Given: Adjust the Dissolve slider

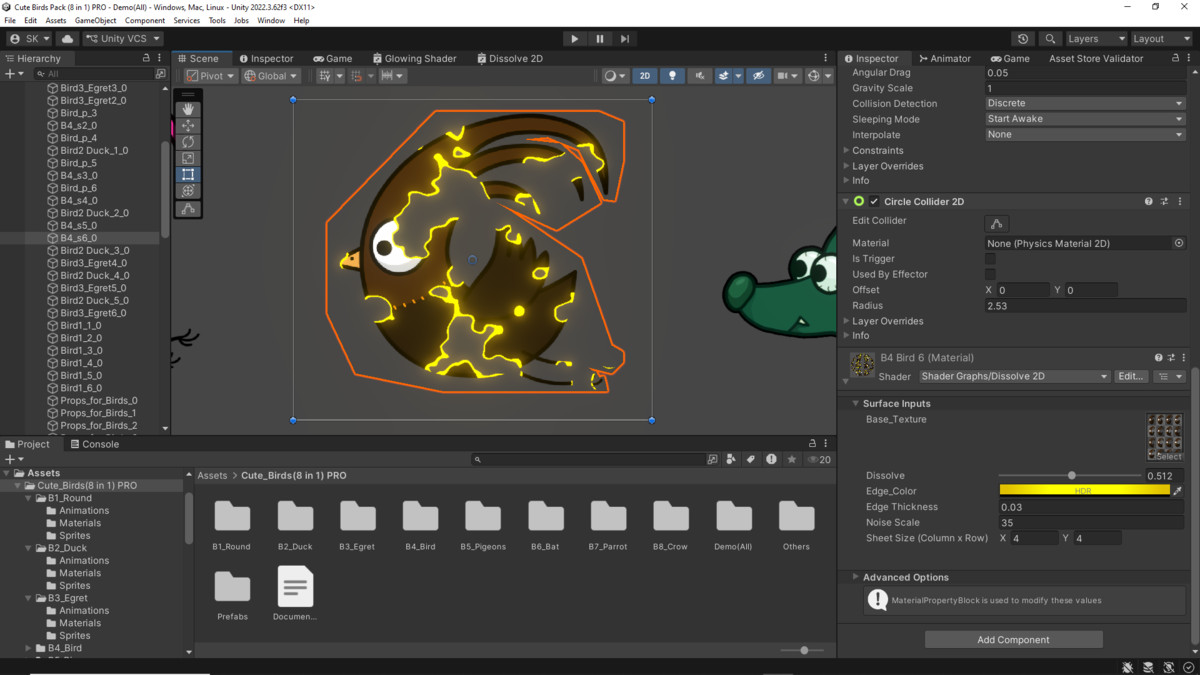Looking at the screenshot, I should click(1070, 476).
